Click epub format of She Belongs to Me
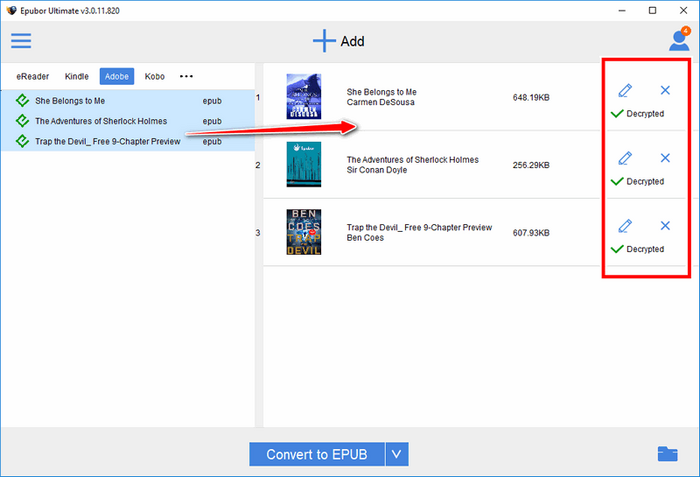 tap(212, 101)
